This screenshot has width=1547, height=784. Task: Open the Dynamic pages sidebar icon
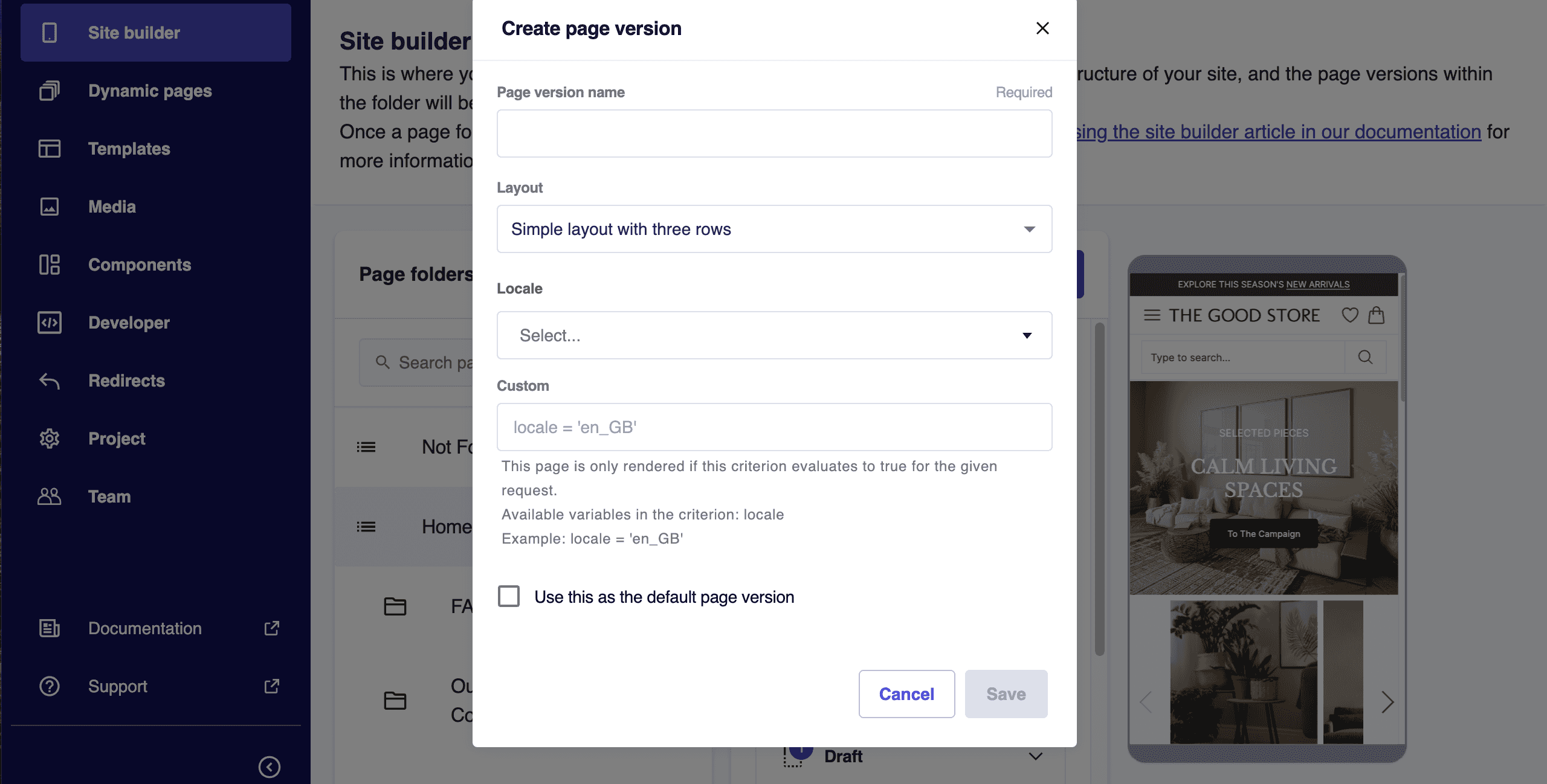(50, 91)
